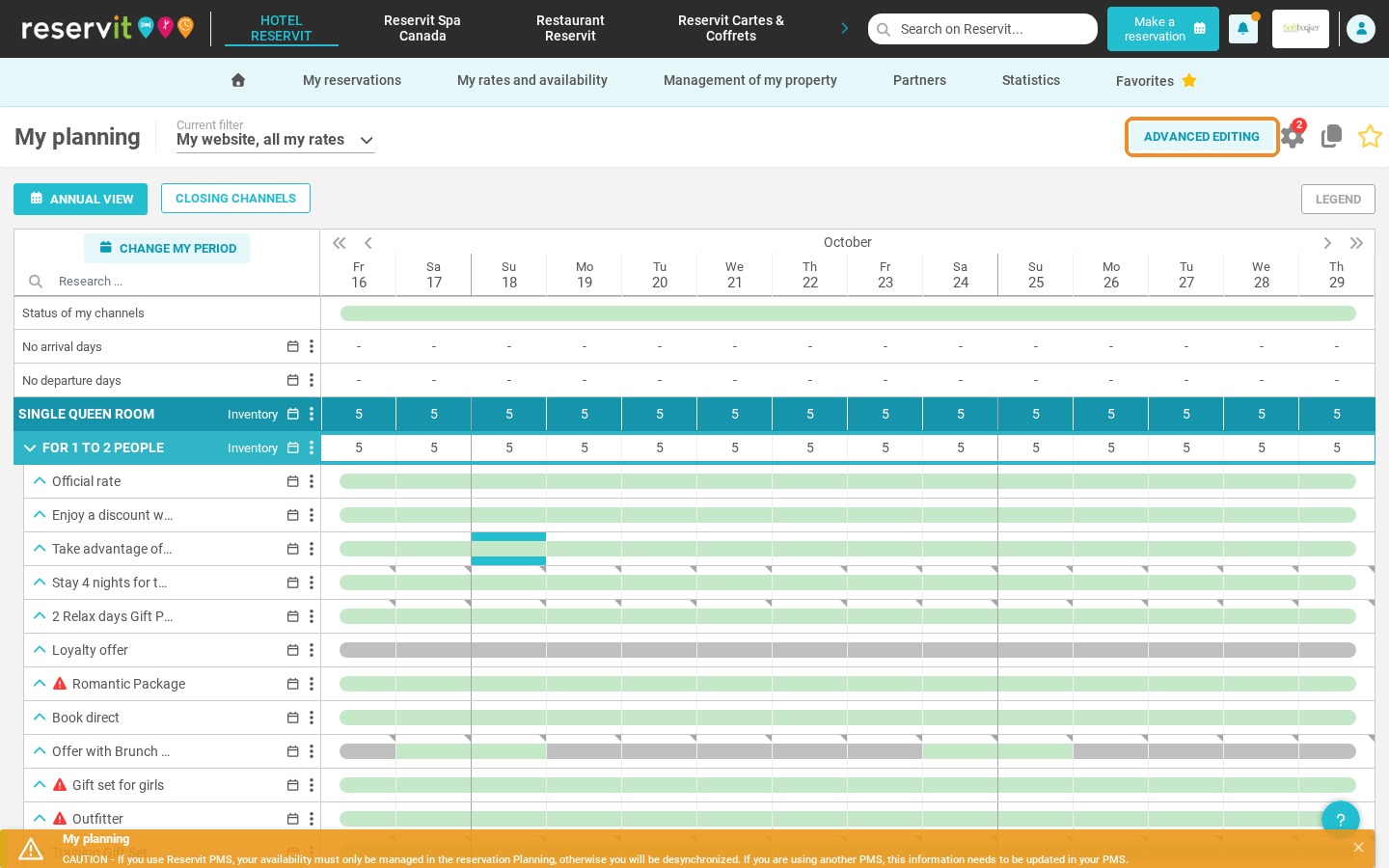Collapse the Romantic Package row

(x=40, y=683)
